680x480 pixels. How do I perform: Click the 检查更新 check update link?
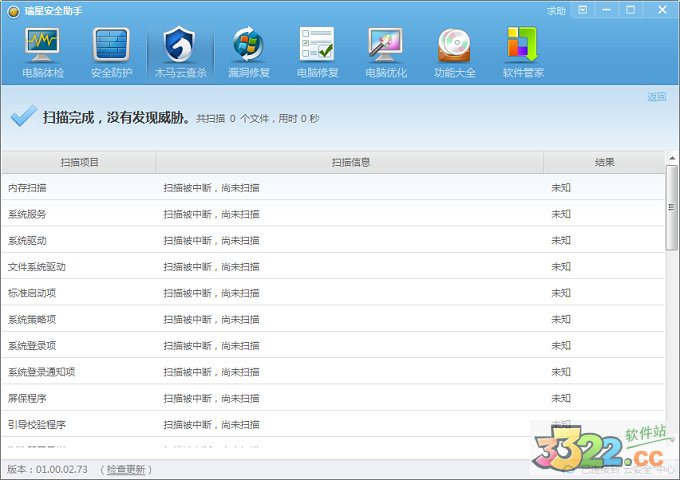126,469
